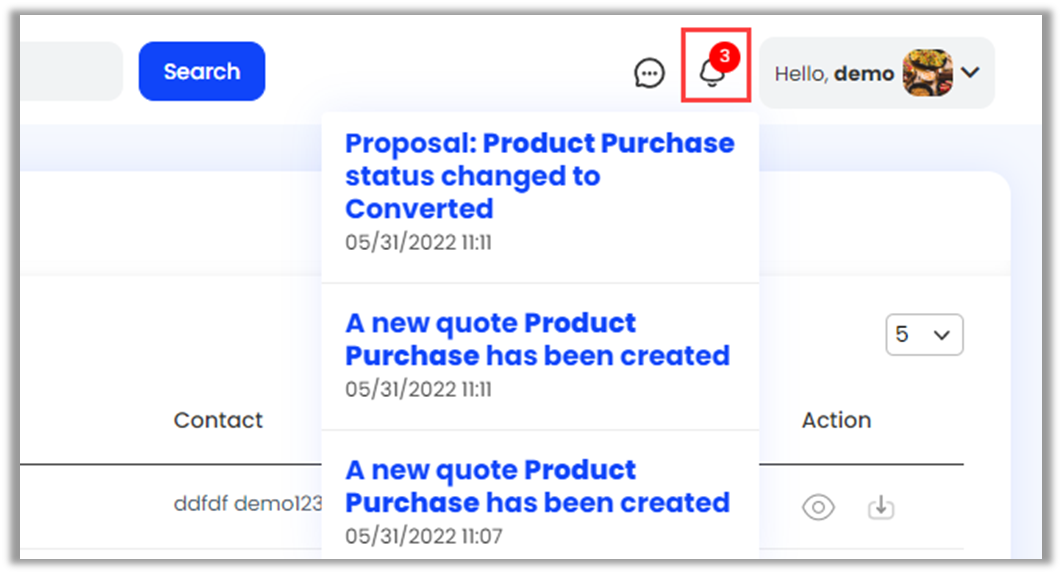Click the 05/31/2022 11:07 timestamp

coord(423,536)
